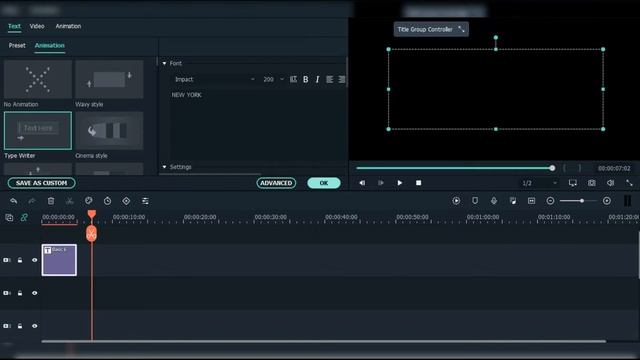Click the preview volume speaker icon

tap(611, 183)
